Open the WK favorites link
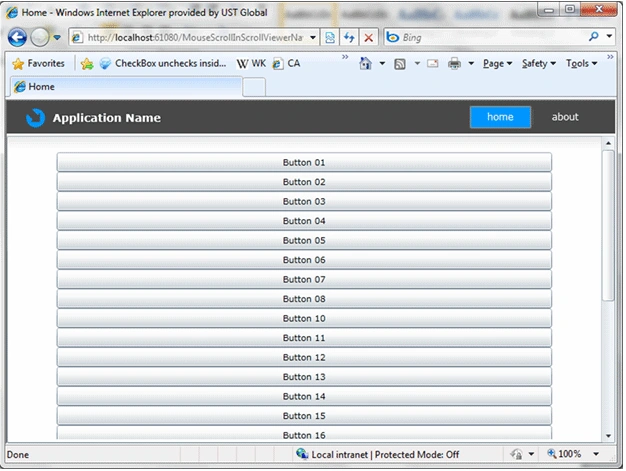626x471 pixels. (251, 63)
